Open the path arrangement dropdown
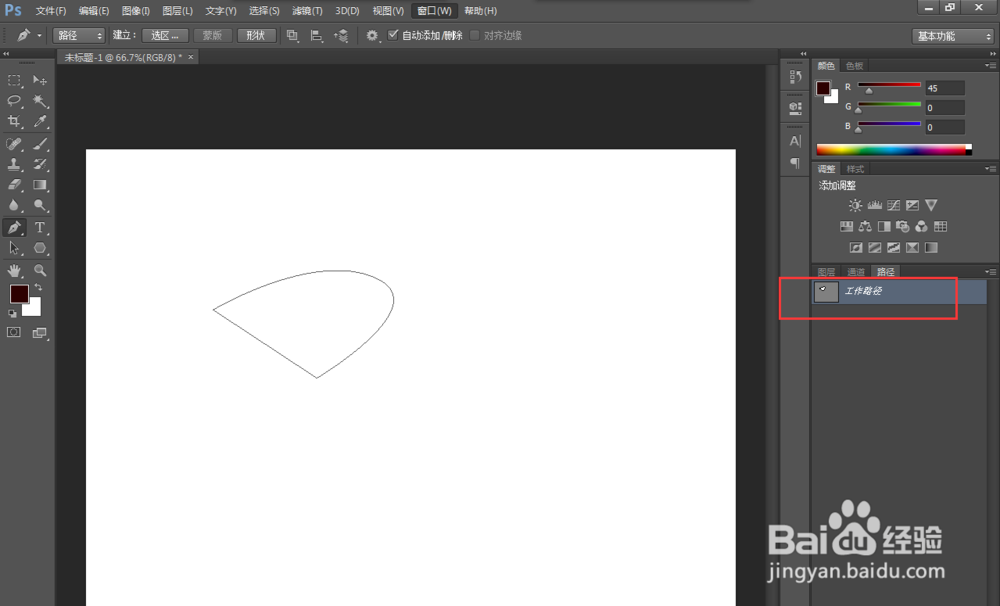 pos(341,36)
